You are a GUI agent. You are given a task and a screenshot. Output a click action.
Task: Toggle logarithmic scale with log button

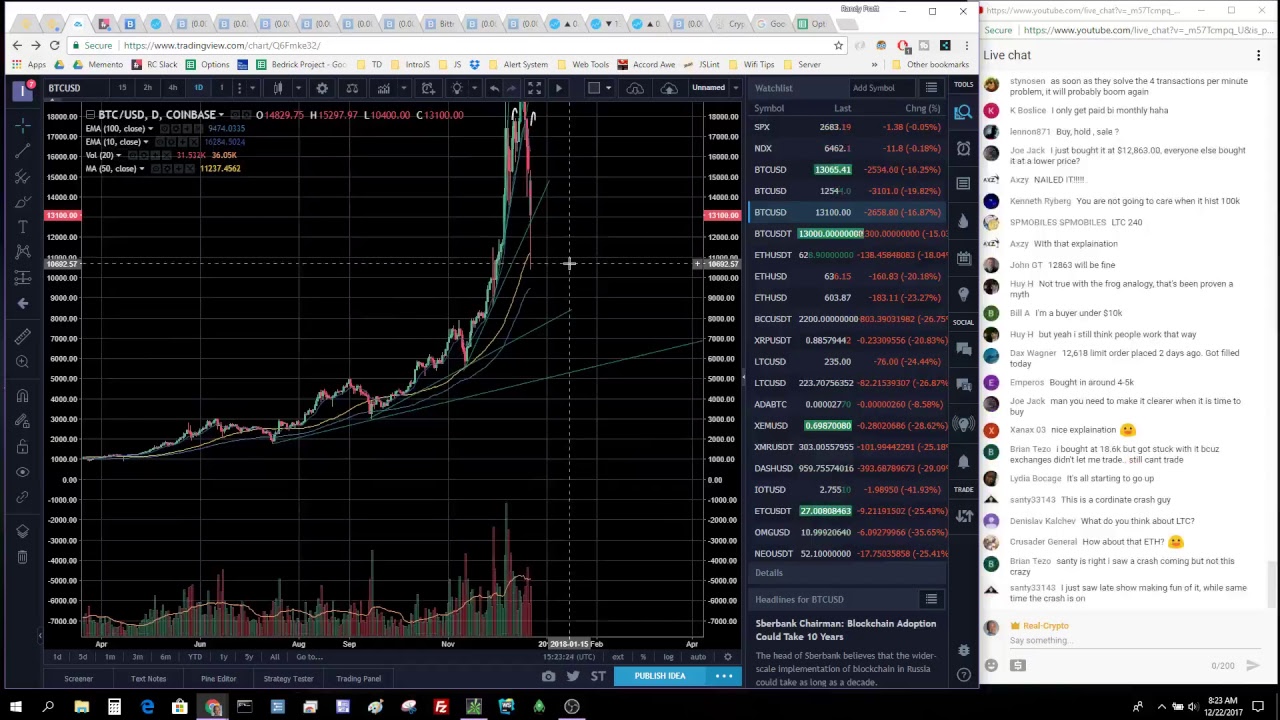point(668,657)
